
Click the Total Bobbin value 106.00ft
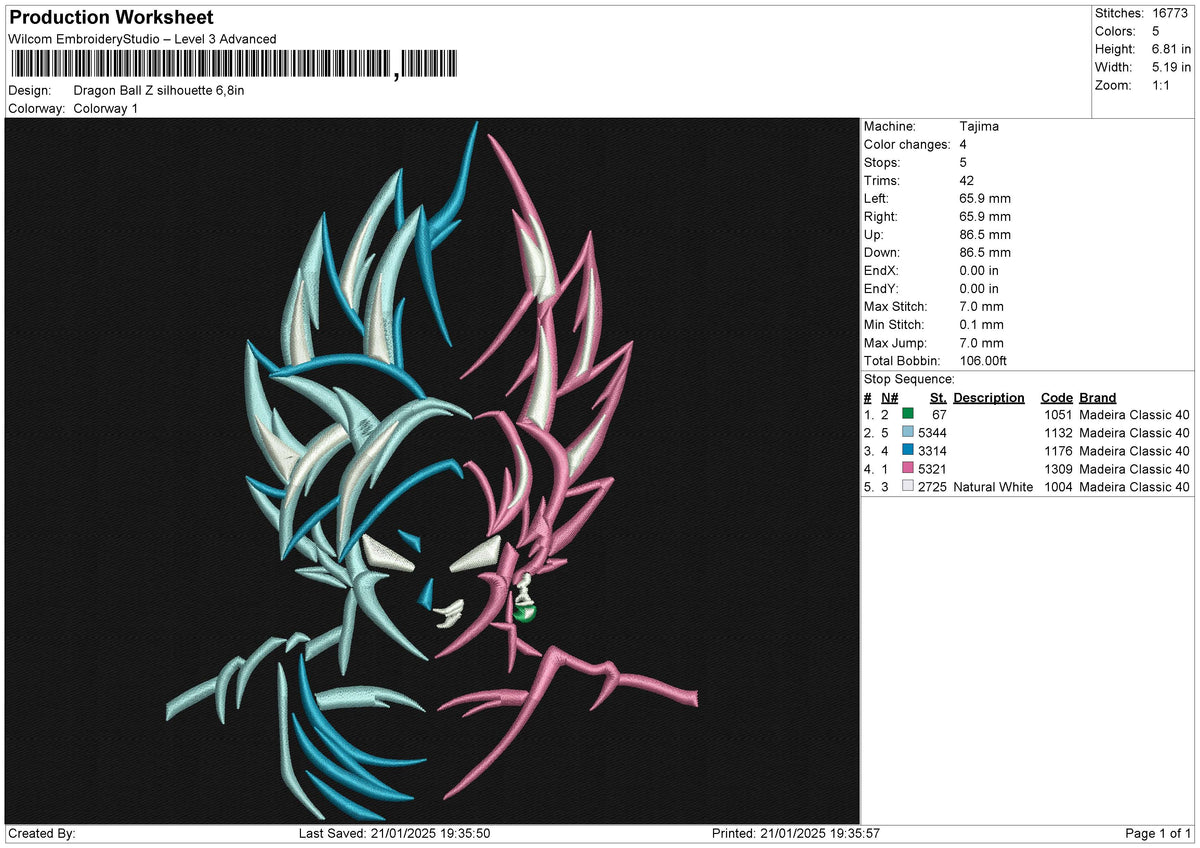coord(983,360)
